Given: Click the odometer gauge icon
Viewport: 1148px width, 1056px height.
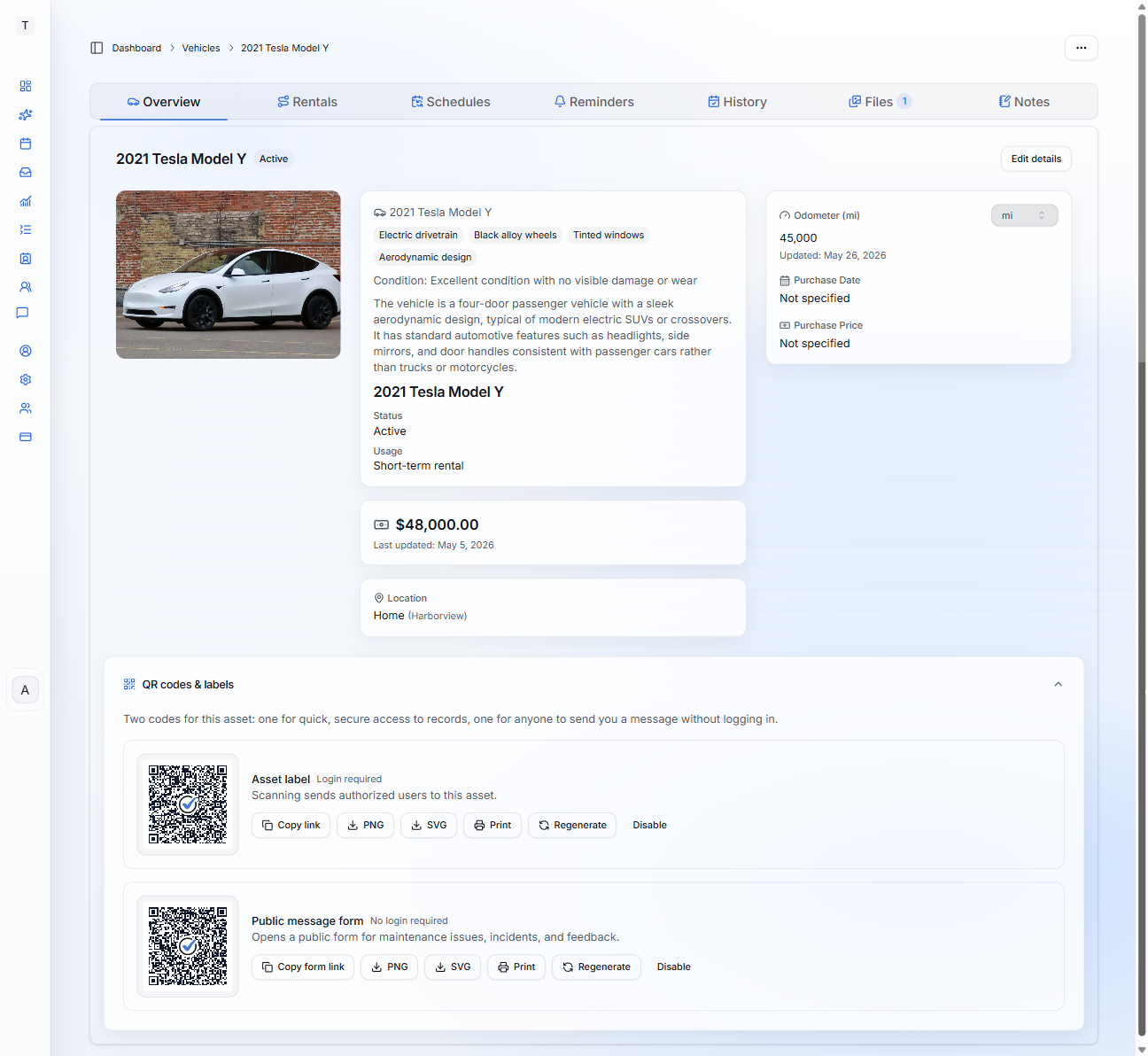Looking at the screenshot, I should click(785, 215).
